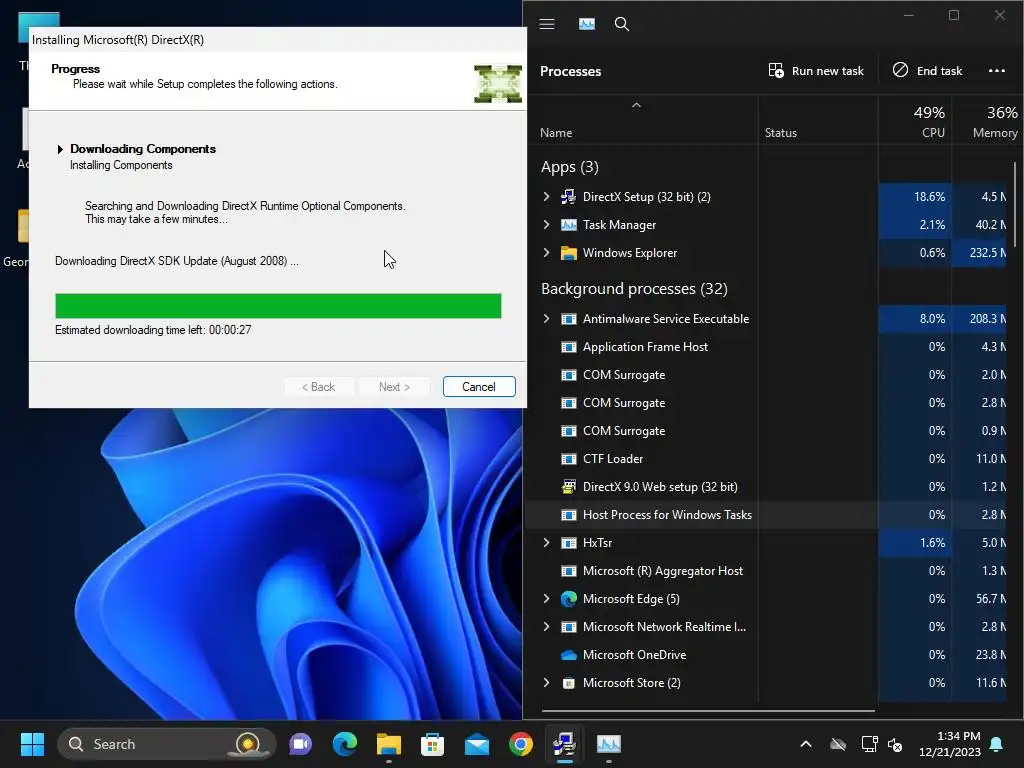Select the Apps (3) group heading
1024x768 pixels.
[569, 167]
